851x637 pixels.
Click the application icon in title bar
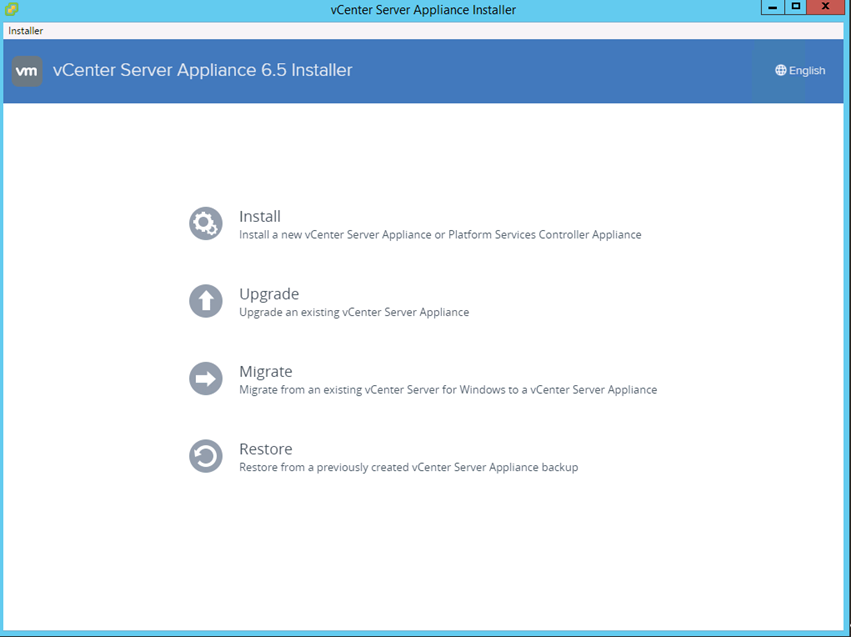click(x=11, y=9)
